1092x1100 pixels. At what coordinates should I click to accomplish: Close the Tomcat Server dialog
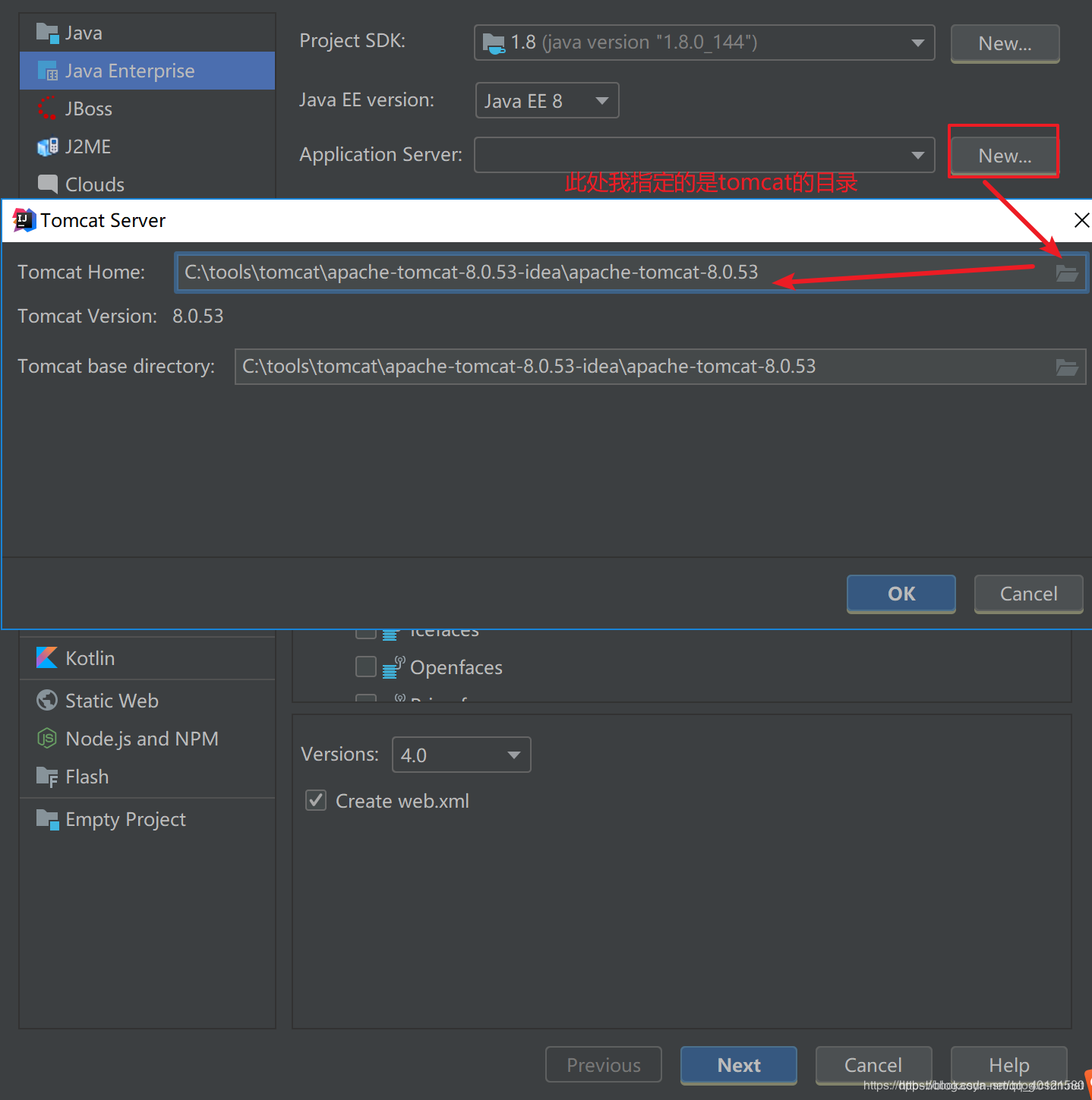point(1081,220)
